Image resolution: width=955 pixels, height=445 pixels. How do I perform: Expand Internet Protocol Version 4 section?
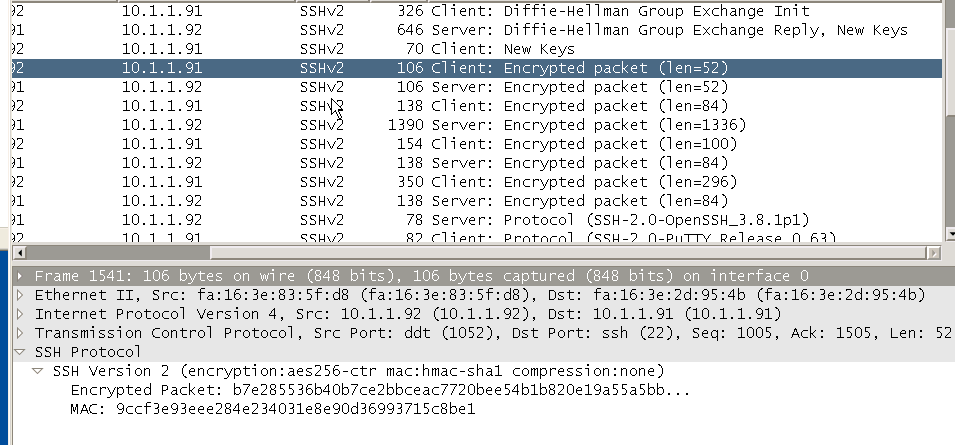[20, 314]
